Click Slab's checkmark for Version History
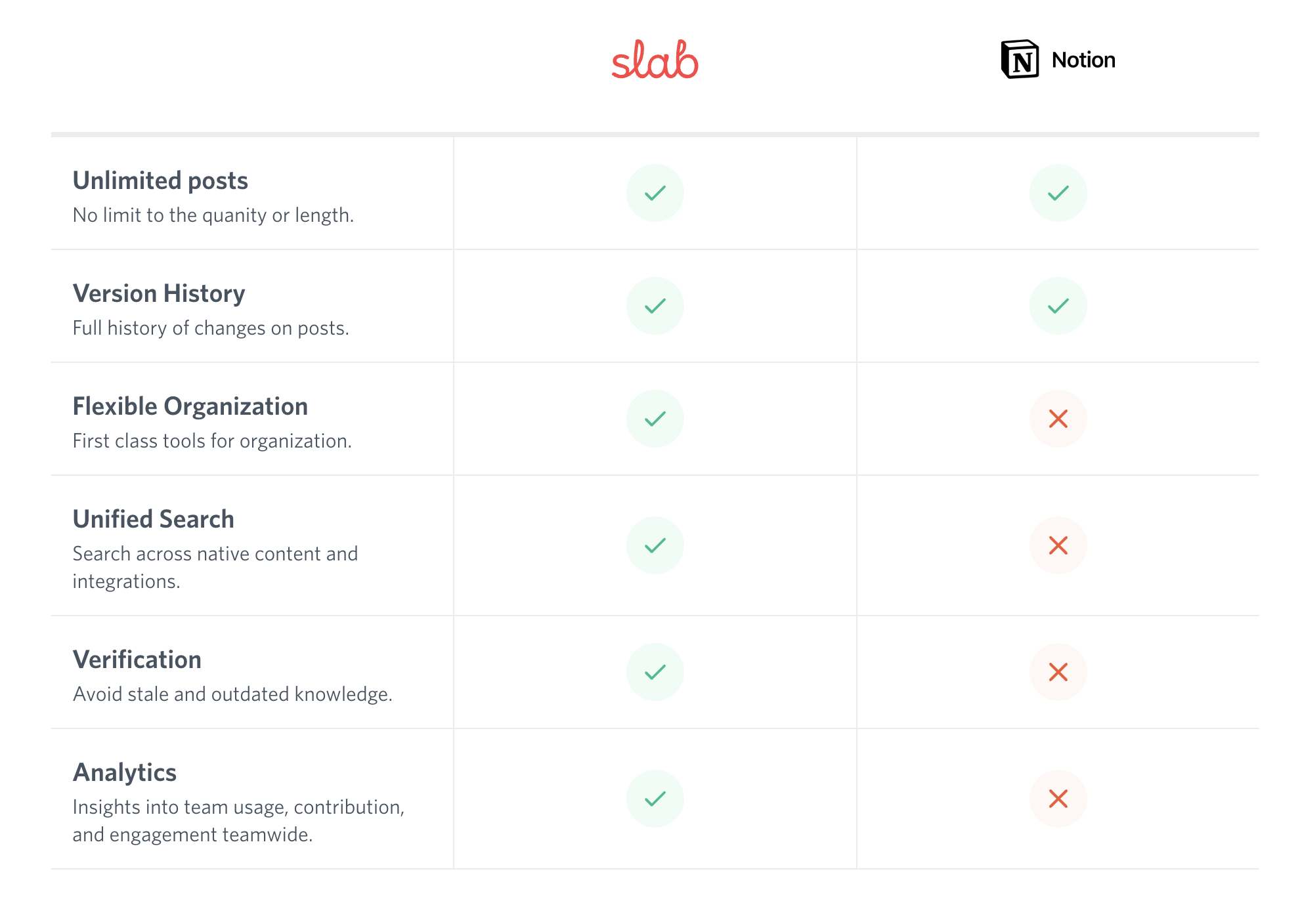Screen dimensions: 1300x924 [x=655, y=306]
